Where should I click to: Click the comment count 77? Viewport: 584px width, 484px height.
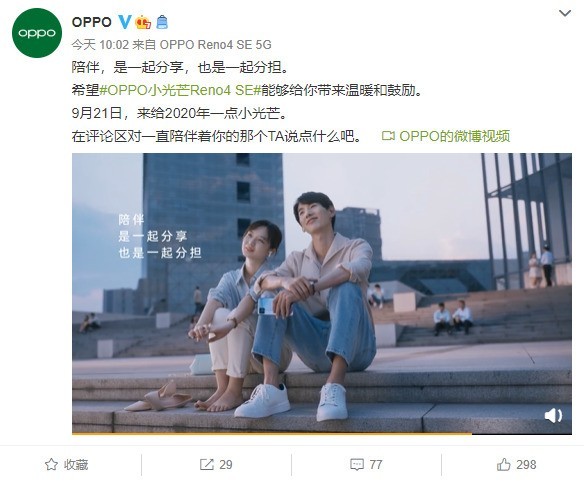tap(376, 465)
